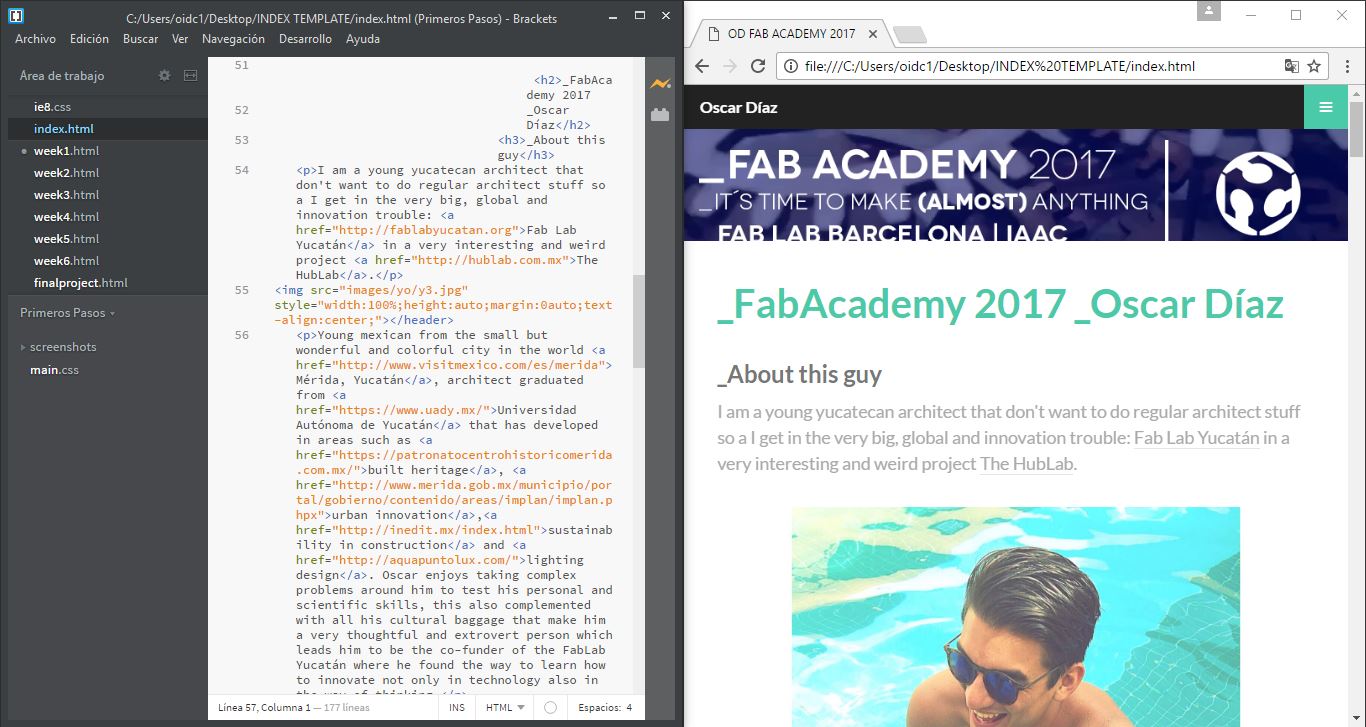The width and height of the screenshot is (1366, 727).
Task: Open a new Chrome tab
Action: 909,35
